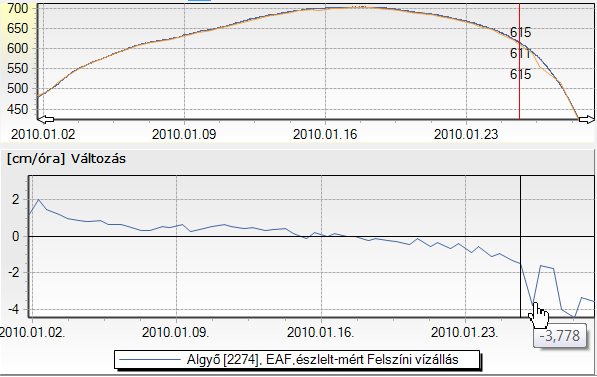Screen dimensions: 597x377
Task: Click the red vertical time marker line
Action: coord(519,61)
